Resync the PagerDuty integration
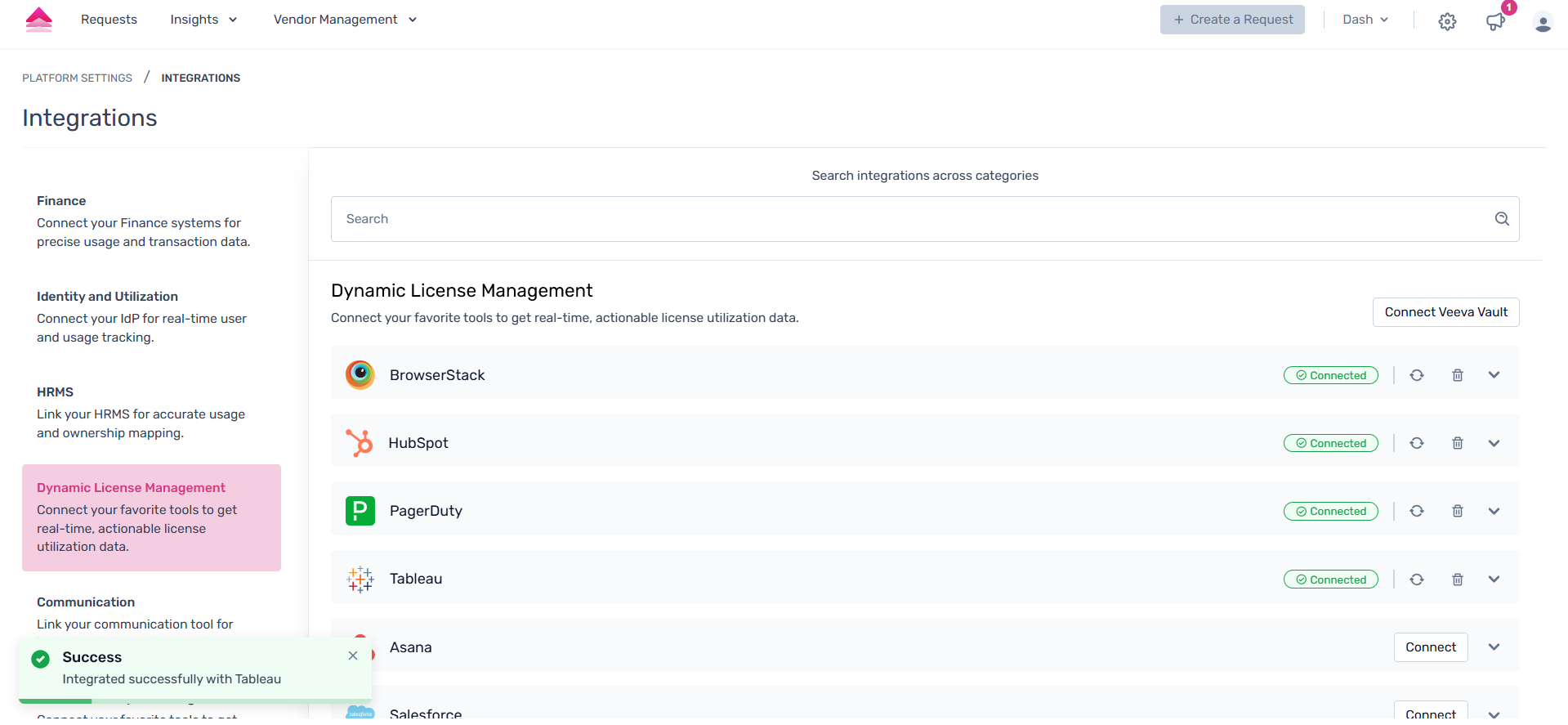Screen dimensions: 1568x725 click(x=1417, y=511)
